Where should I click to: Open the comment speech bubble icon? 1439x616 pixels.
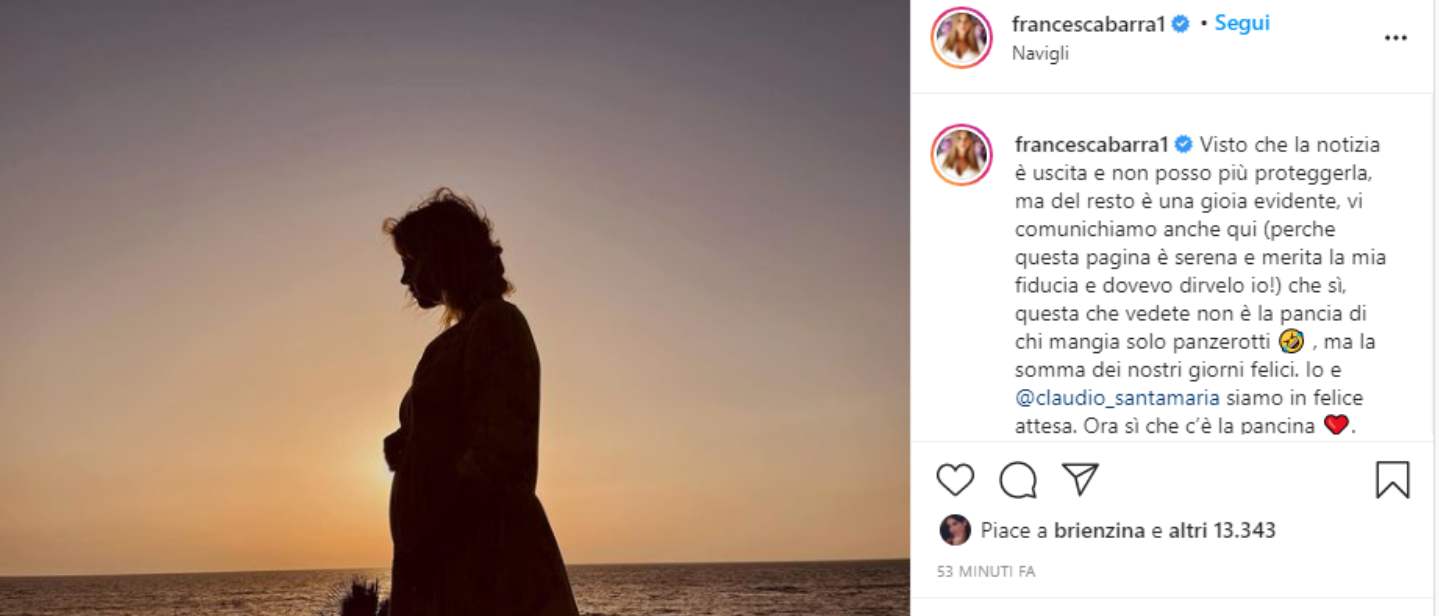(1017, 480)
